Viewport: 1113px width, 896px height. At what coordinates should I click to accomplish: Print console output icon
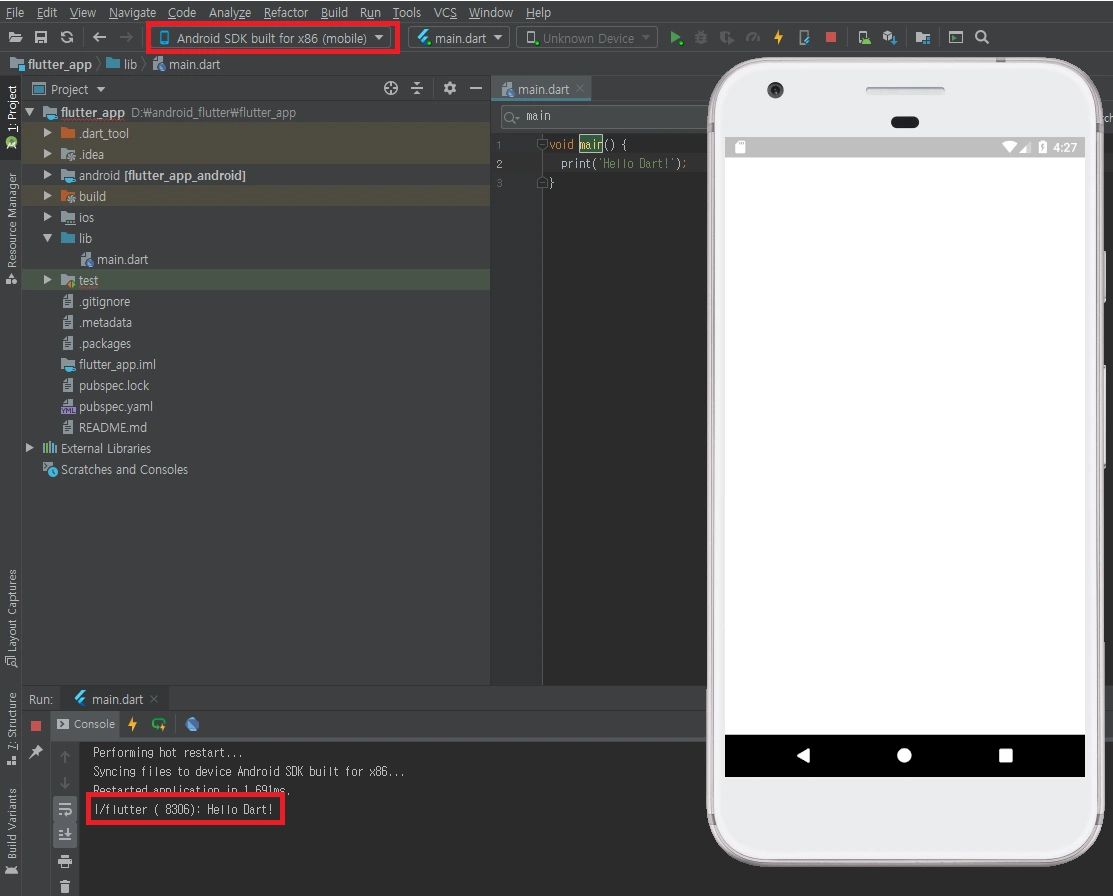point(65,862)
